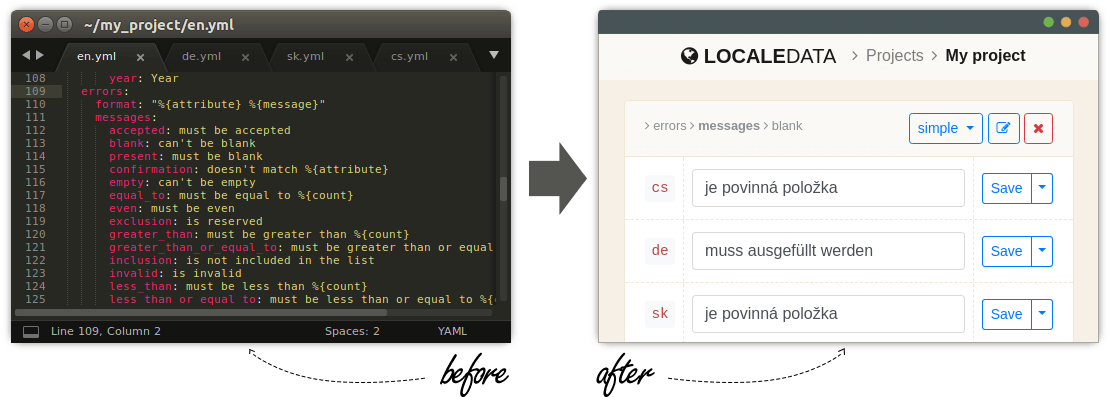Viewport: 1110px width, 397px height.
Task: Open the tab list dropdown triangle
Action: (494, 55)
